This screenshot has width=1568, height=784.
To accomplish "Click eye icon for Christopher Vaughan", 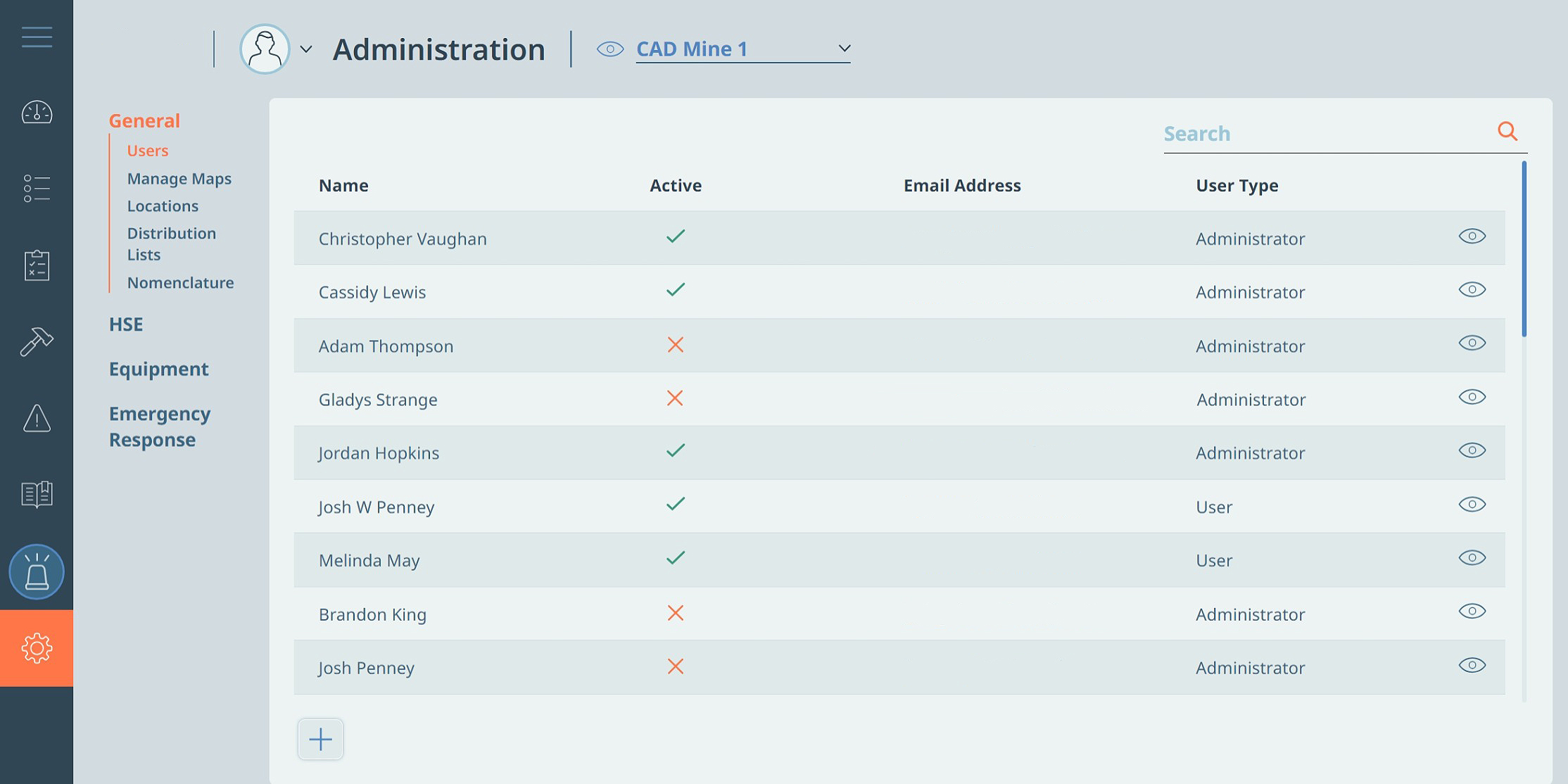I will click(1472, 236).
